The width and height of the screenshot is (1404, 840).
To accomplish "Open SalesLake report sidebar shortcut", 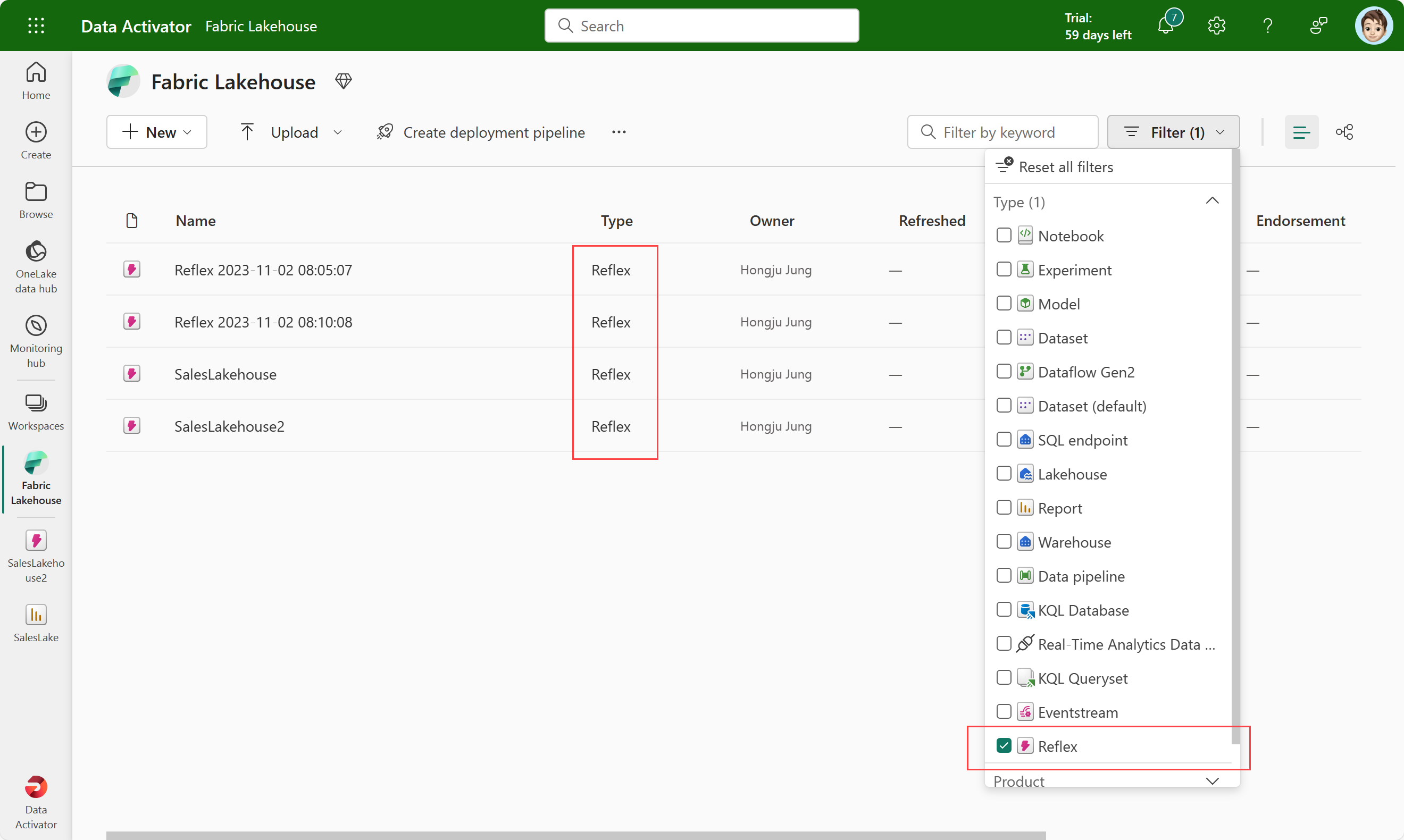I will pyautogui.click(x=36, y=623).
